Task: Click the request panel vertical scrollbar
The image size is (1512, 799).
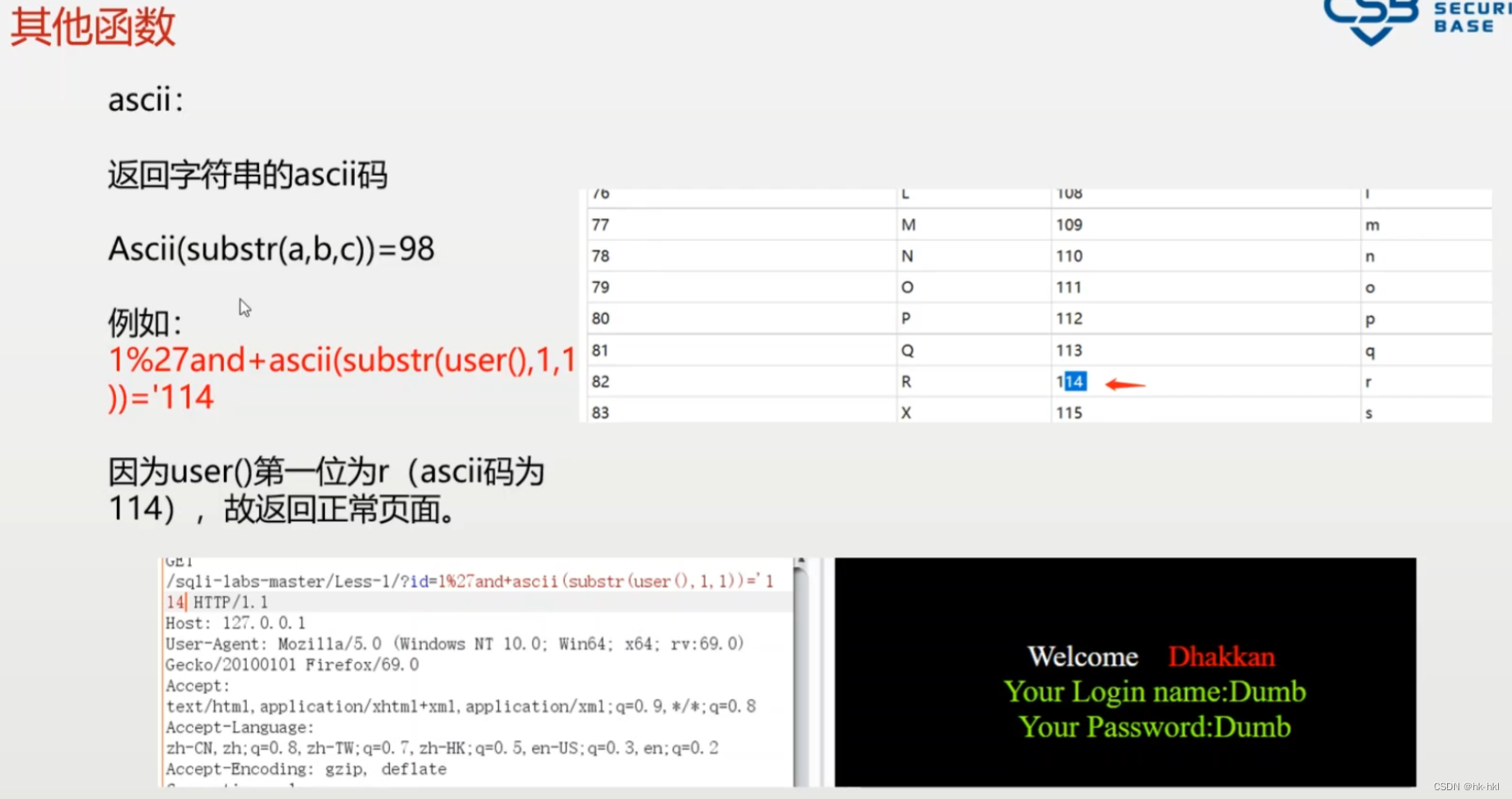Action: point(800,672)
